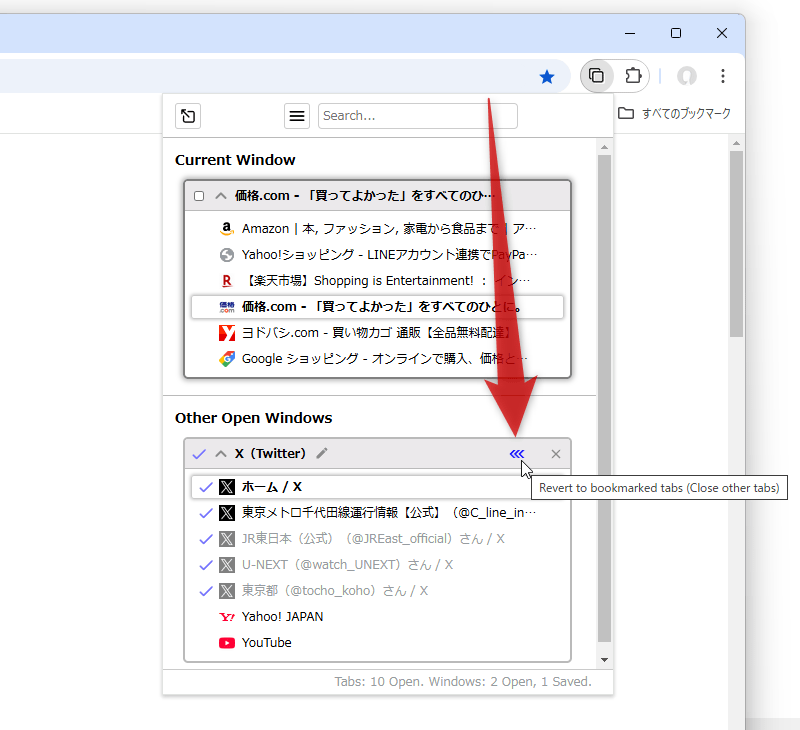Click the Search... input field
Screen dimensions: 800x730
point(417,116)
